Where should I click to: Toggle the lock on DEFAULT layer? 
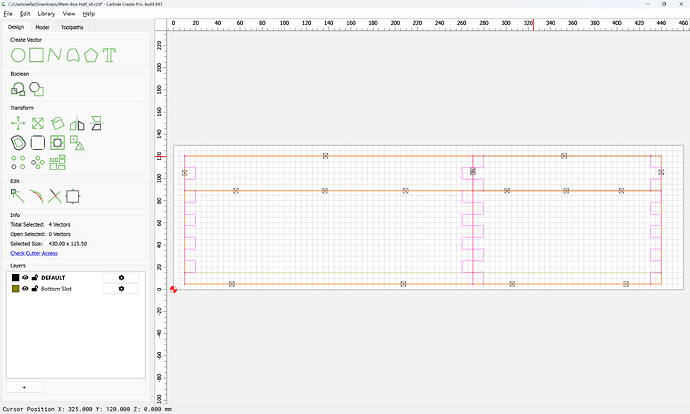(x=35, y=278)
